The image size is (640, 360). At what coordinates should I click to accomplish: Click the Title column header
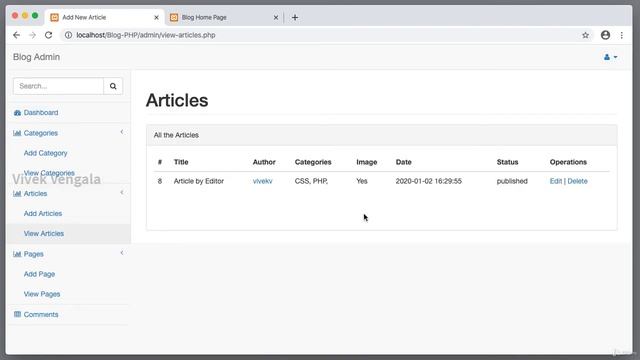pyautogui.click(x=181, y=162)
